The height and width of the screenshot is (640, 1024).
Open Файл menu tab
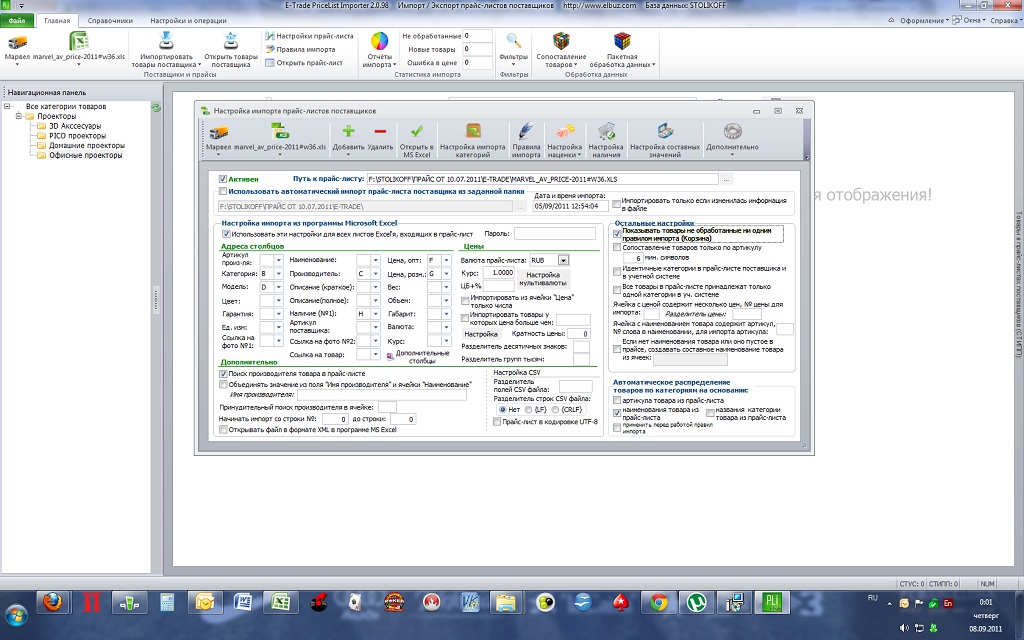click(16, 20)
